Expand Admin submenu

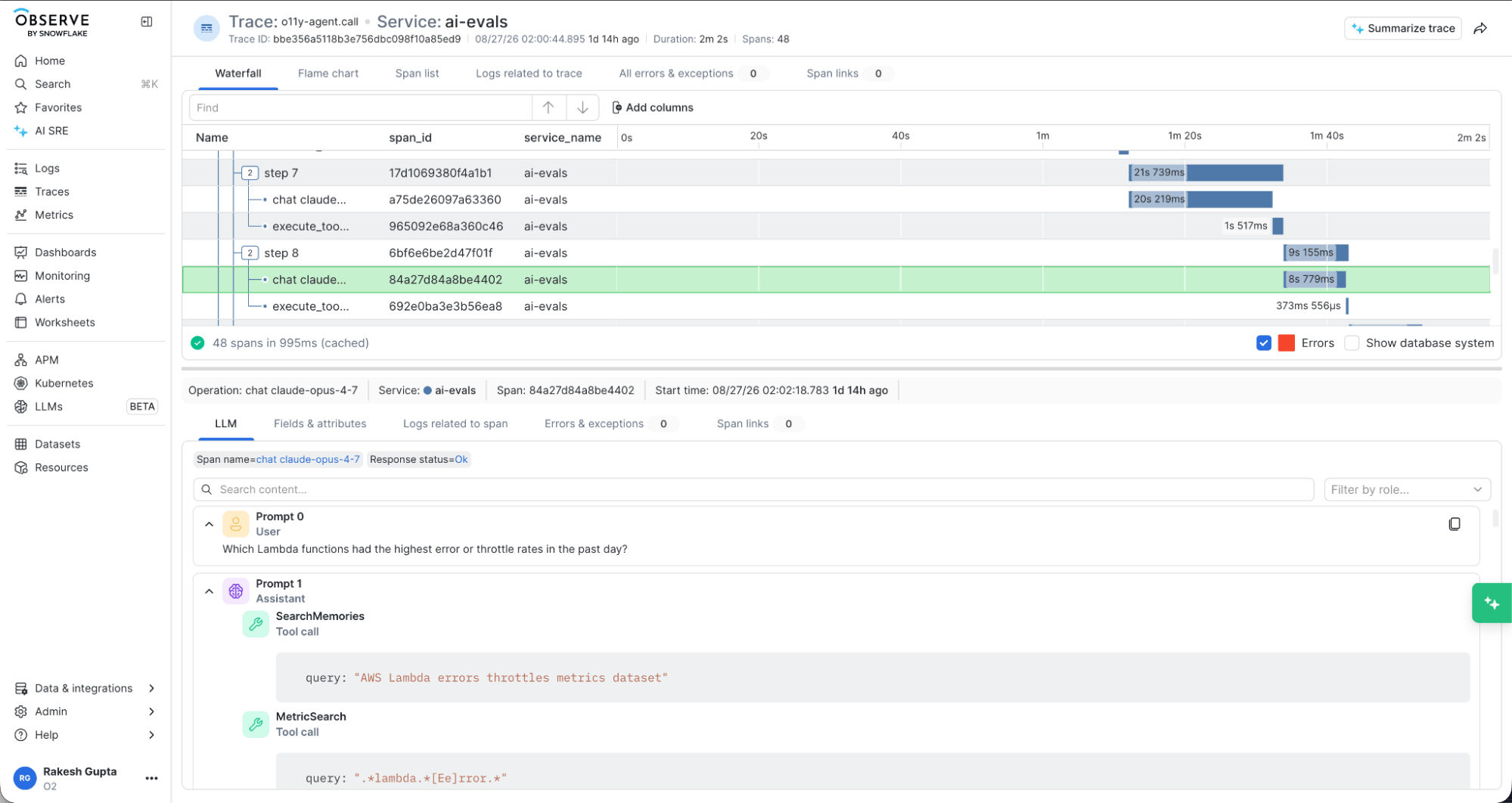84,712
